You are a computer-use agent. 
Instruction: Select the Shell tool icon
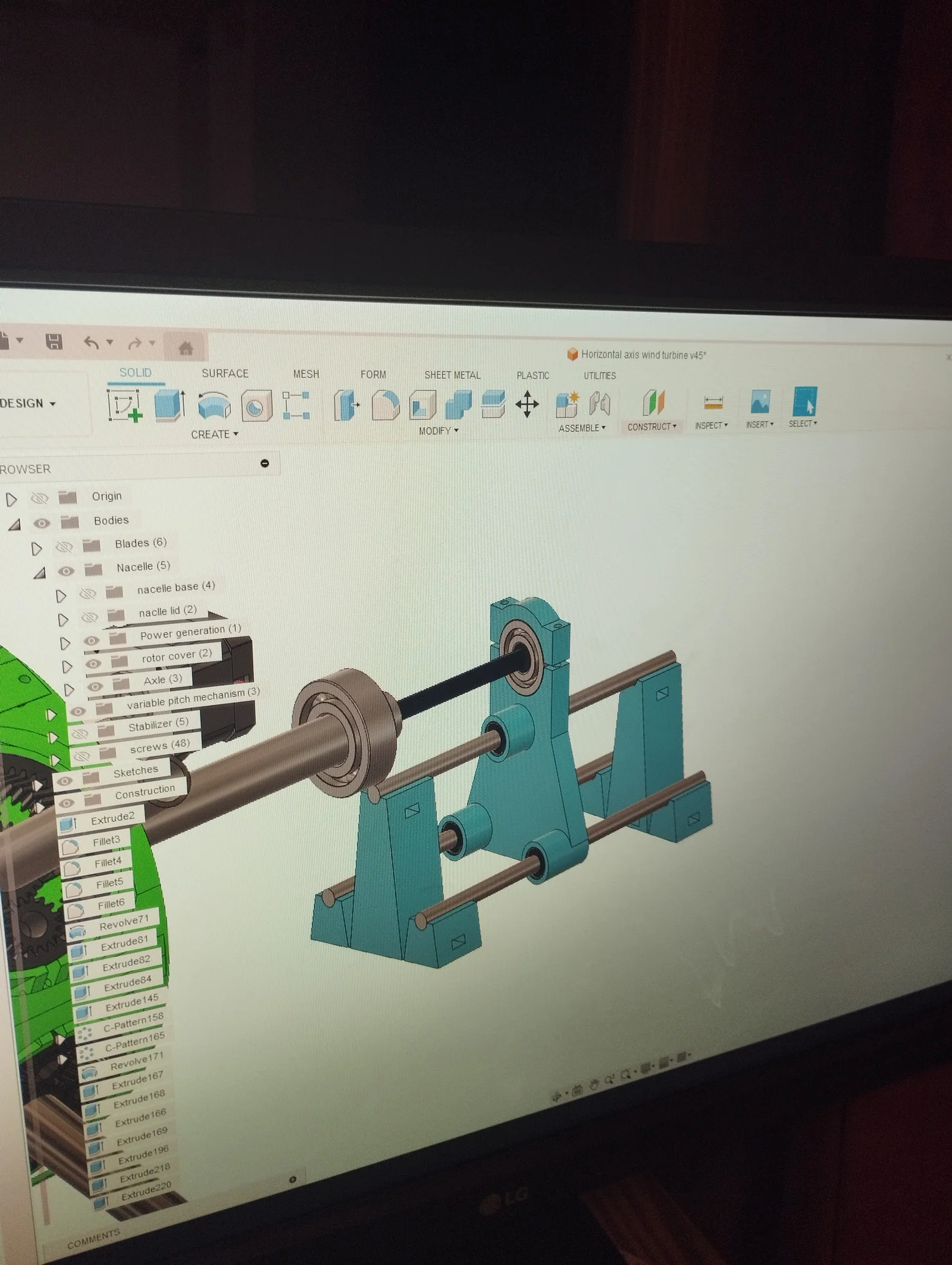(x=422, y=405)
